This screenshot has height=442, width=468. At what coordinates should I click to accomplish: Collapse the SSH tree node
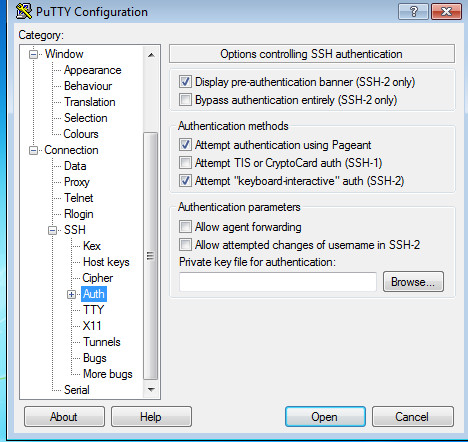[52, 230]
